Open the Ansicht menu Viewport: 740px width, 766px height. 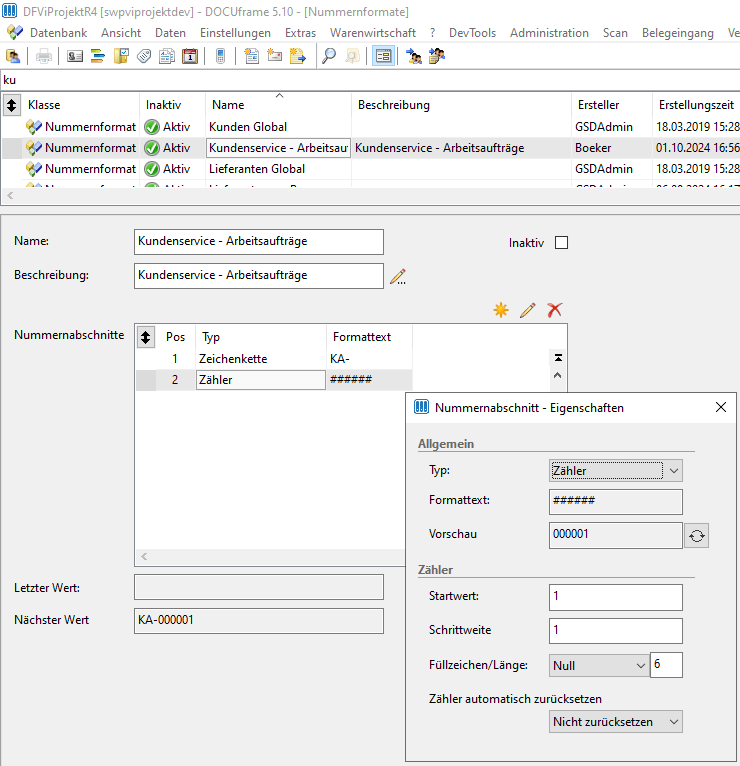[x=121, y=33]
